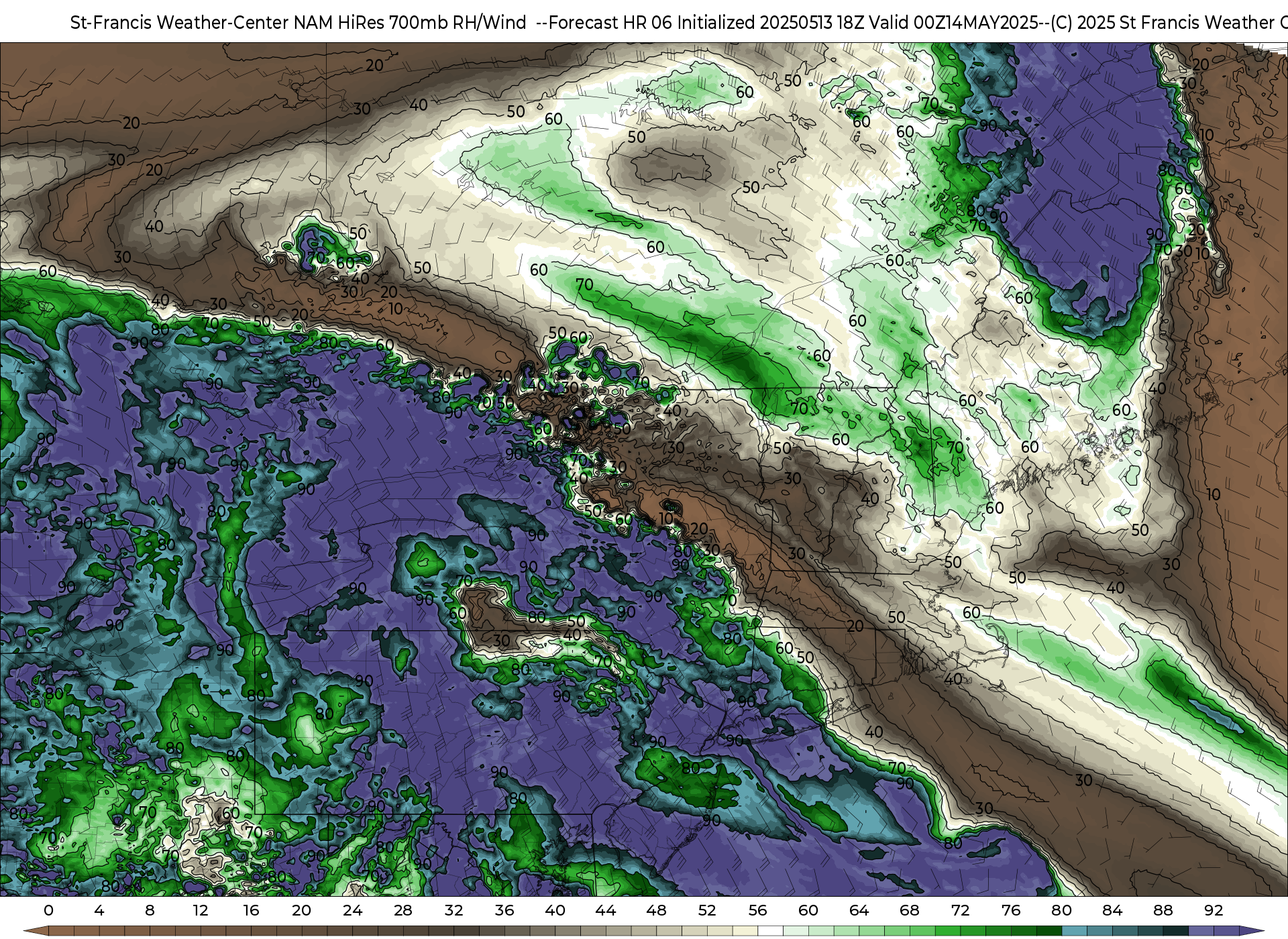Click the "Valid 00Z14MAY2025" text
1288x939 pixels.
(x=953, y=23)
